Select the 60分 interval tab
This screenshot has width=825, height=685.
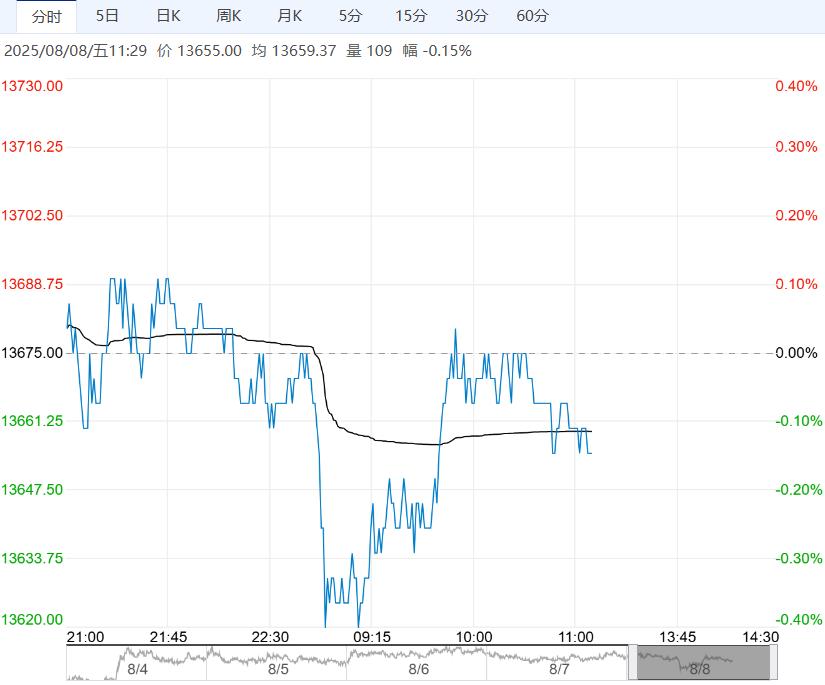pyautogui.click(x=533, y=16)
